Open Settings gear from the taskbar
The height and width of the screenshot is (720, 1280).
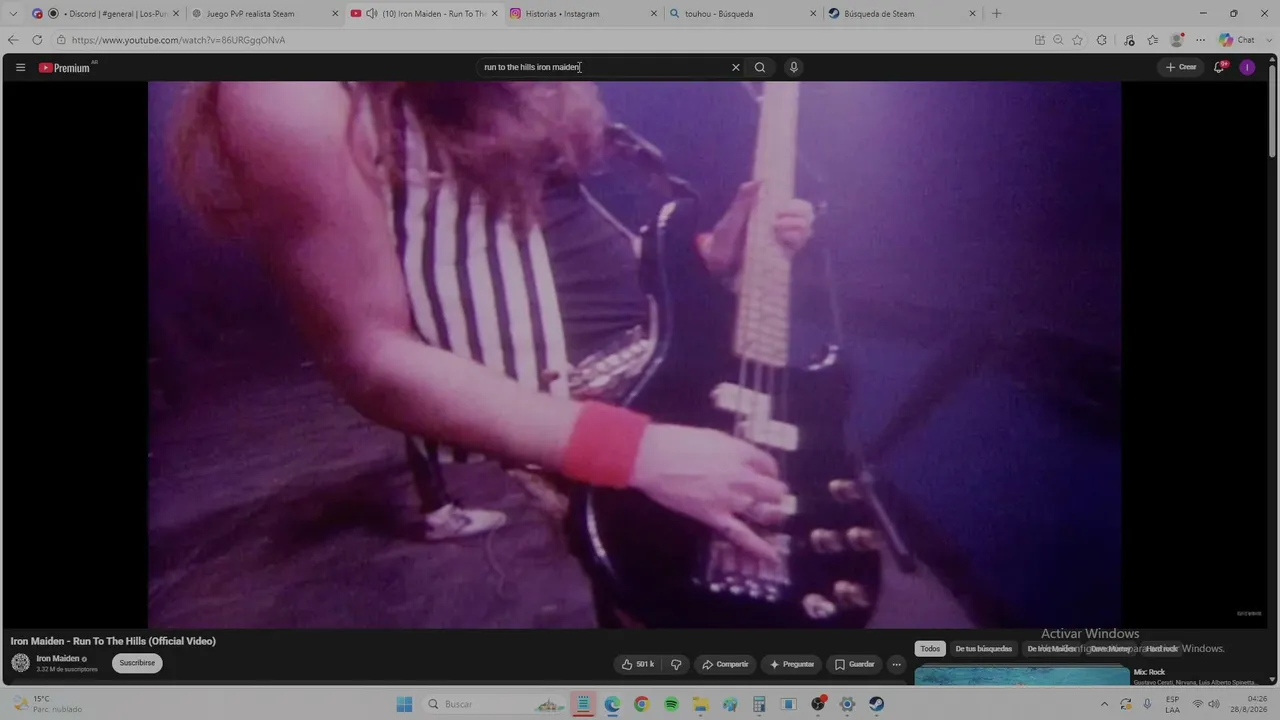(847, 704)
